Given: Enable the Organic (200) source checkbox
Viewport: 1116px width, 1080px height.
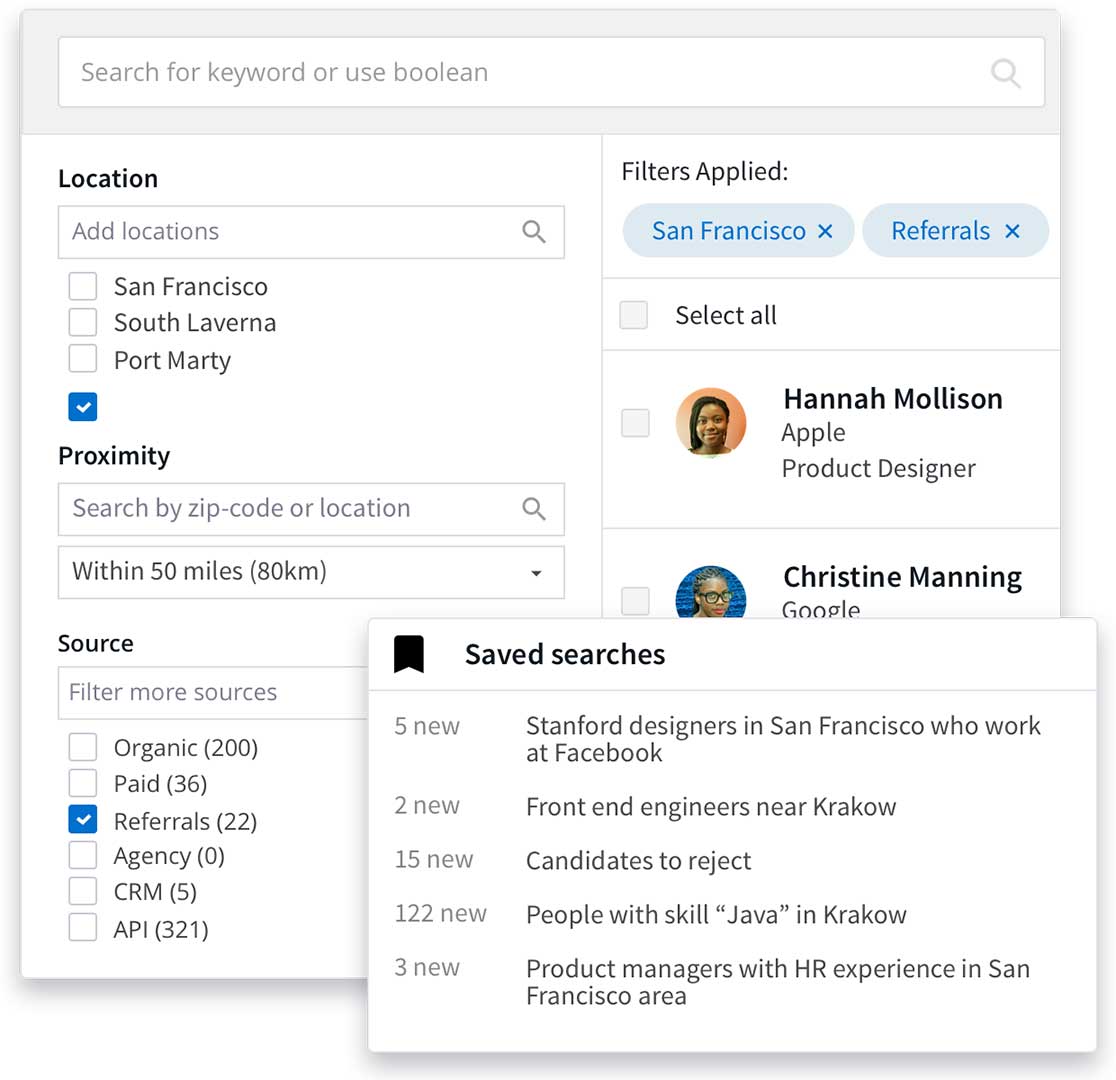Looking at the screenshot, I should pos(83,747).
